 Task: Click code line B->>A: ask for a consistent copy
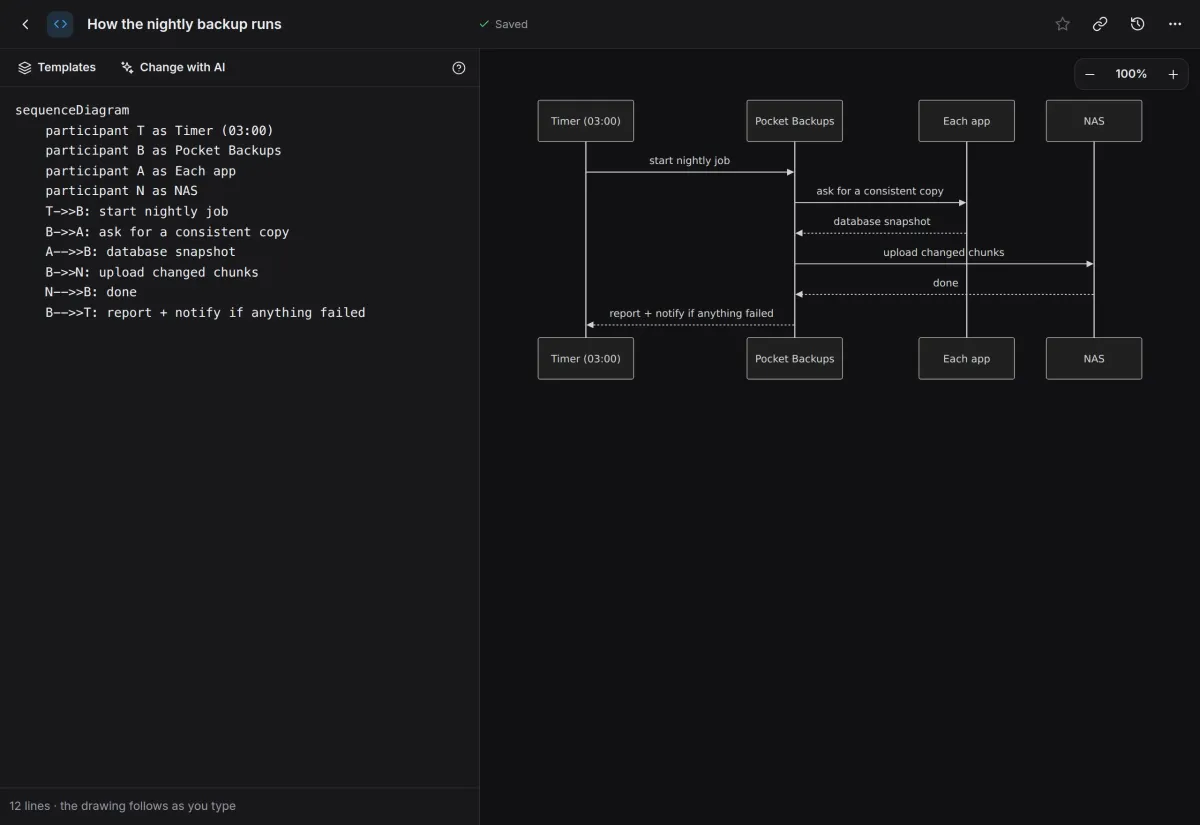click(x=167, y=232)
